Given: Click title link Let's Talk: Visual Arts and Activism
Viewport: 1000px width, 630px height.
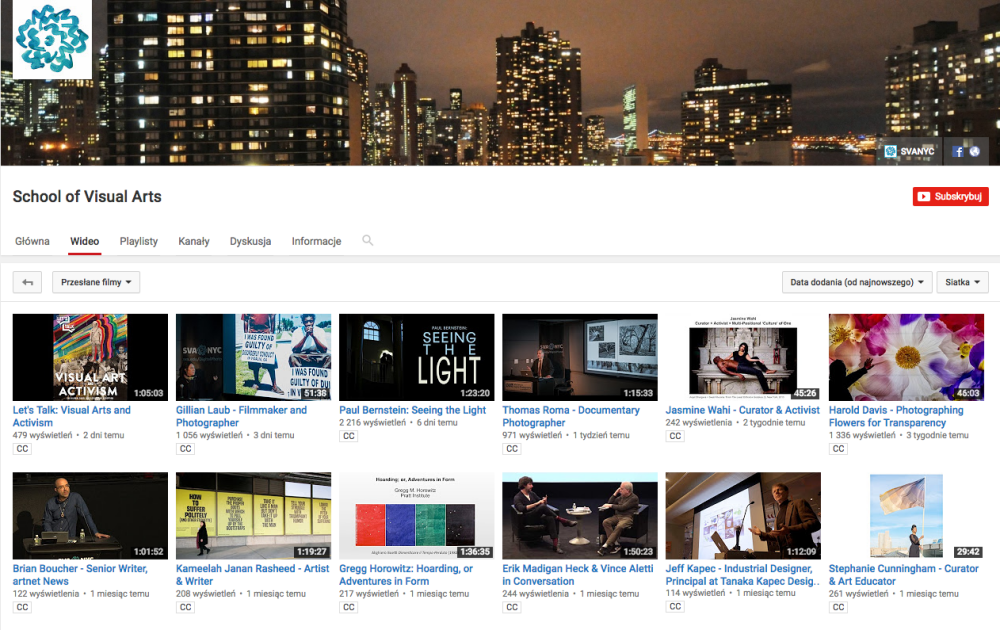Looking at the screenshot, I should [x=71, y=416].
